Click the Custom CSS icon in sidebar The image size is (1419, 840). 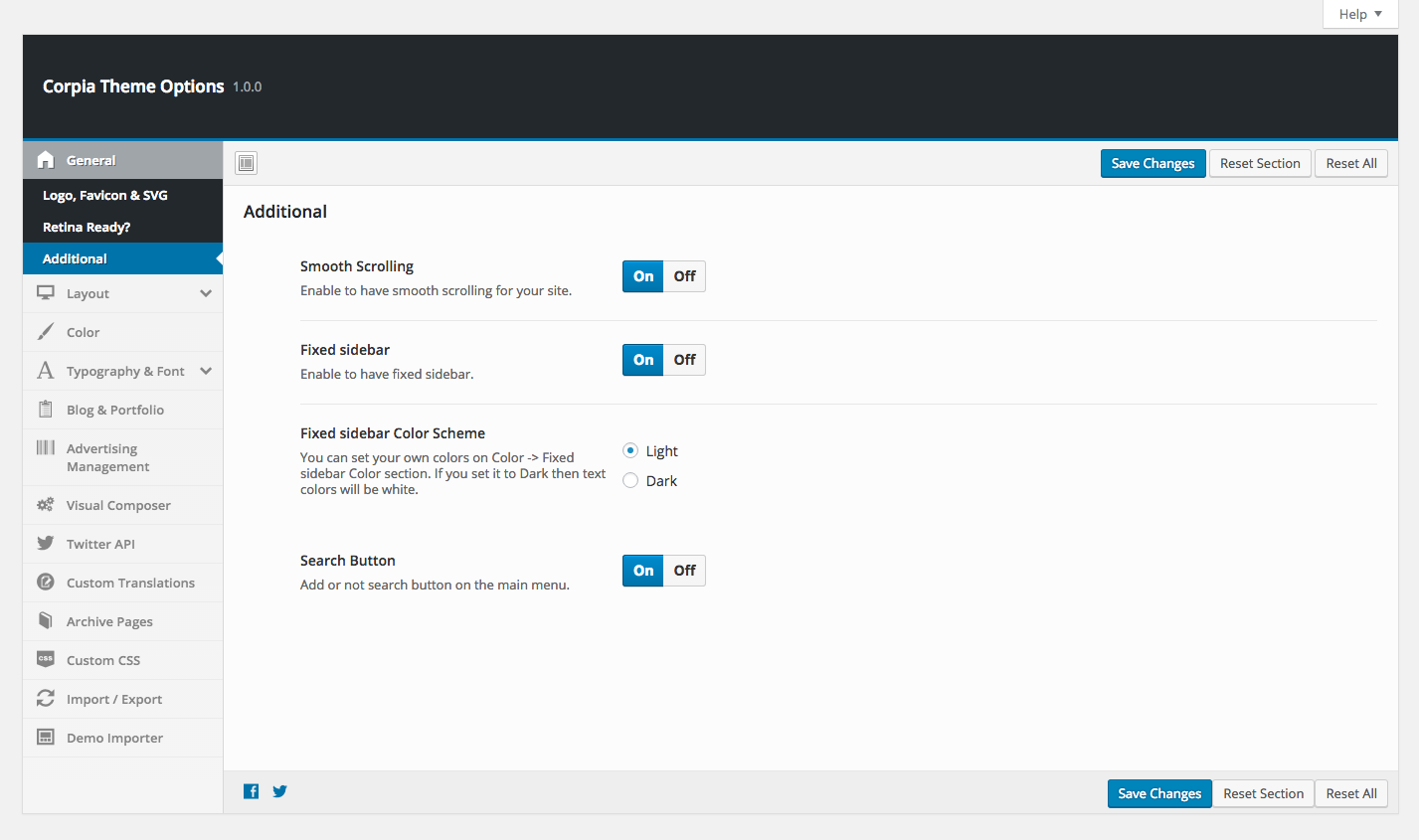tap(46, 660)
